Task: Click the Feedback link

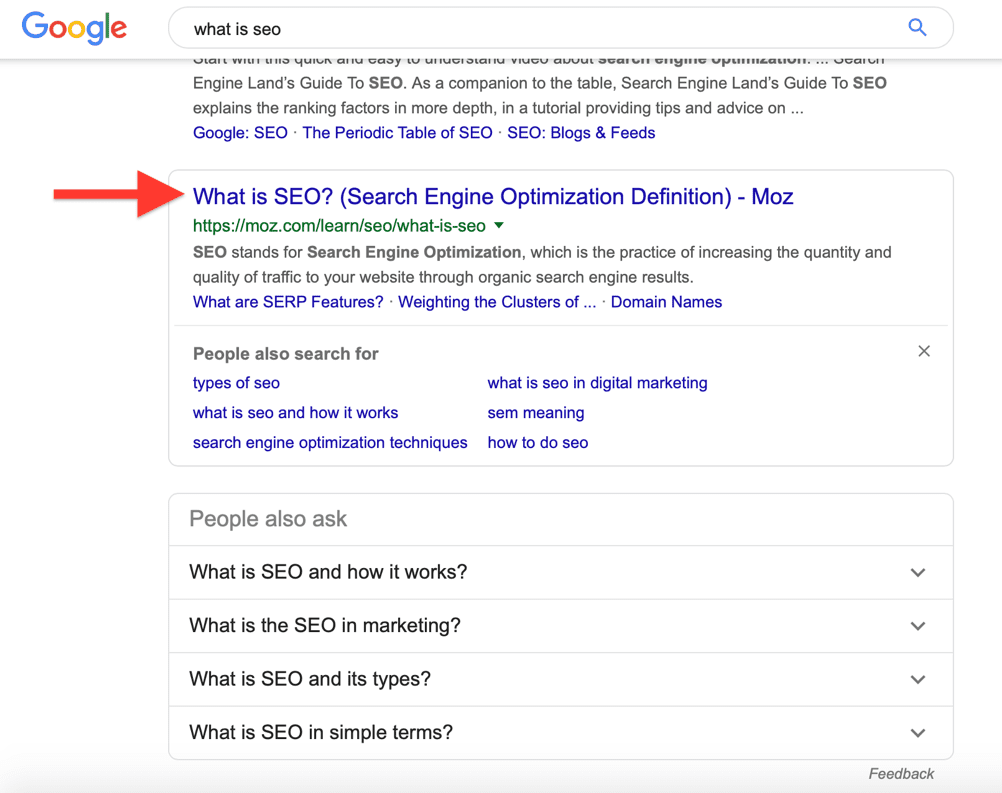Action: [x=901, y=773]
